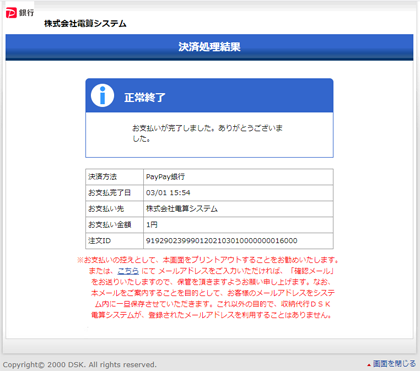Select the お支払いが完了しました message text
This screenshot has width=420, height=371.
tap(207, 133)
